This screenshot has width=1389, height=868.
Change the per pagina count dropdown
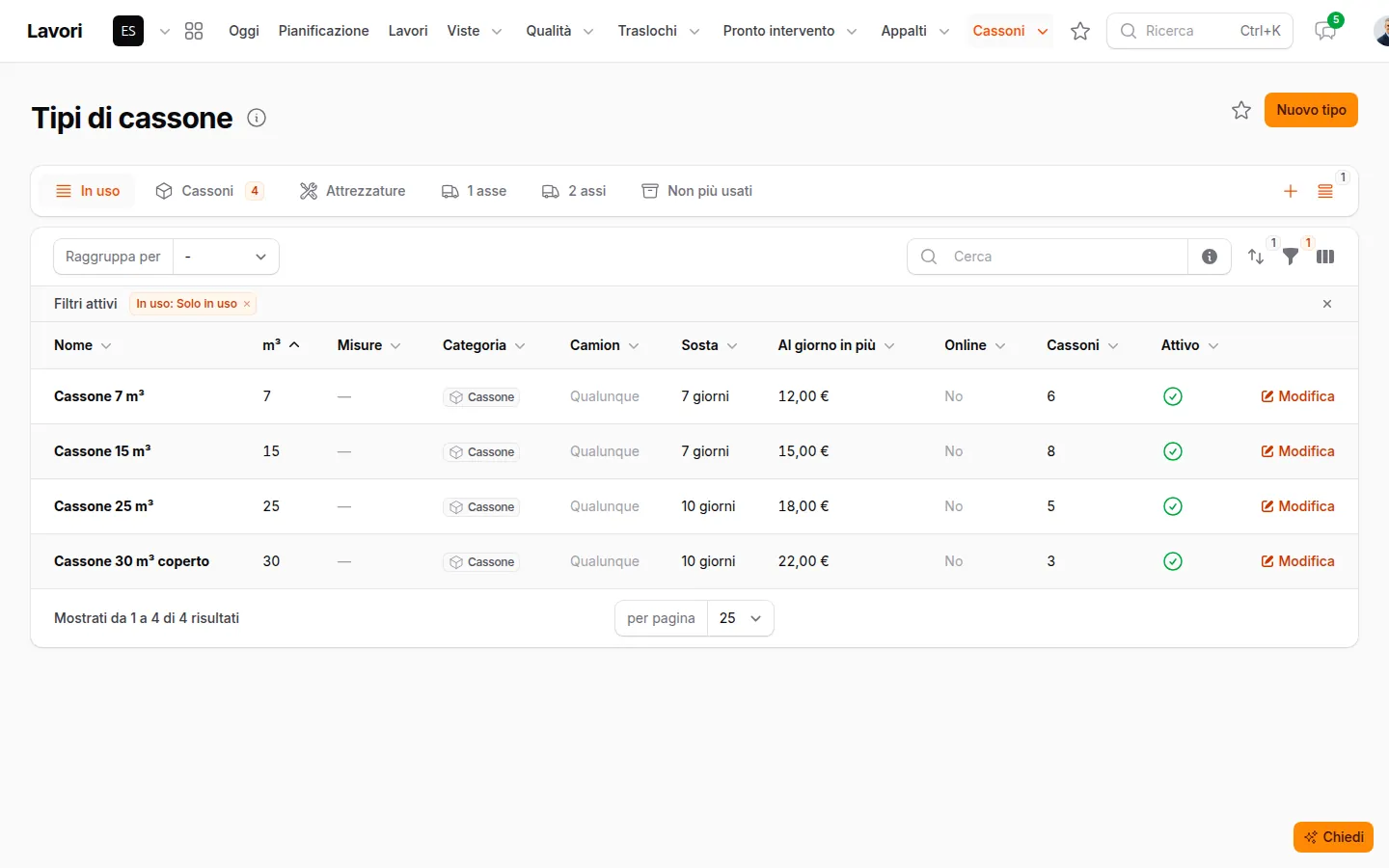point(741,618)
